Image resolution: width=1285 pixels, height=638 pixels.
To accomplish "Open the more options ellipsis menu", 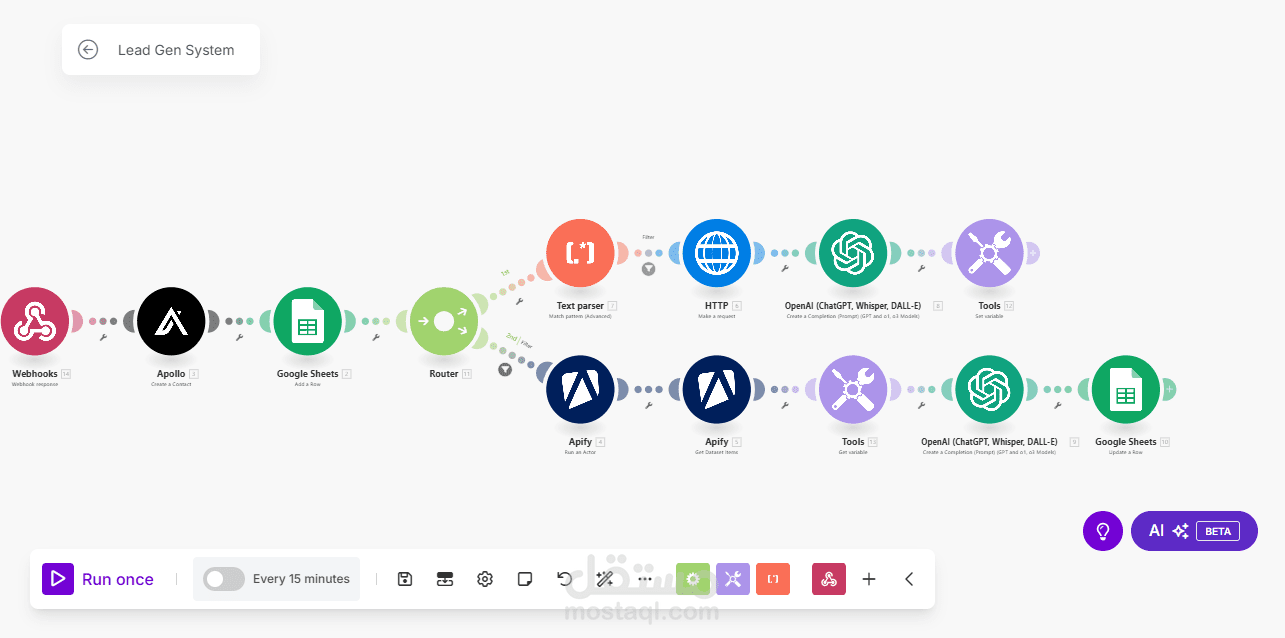I will click(644, 579).
